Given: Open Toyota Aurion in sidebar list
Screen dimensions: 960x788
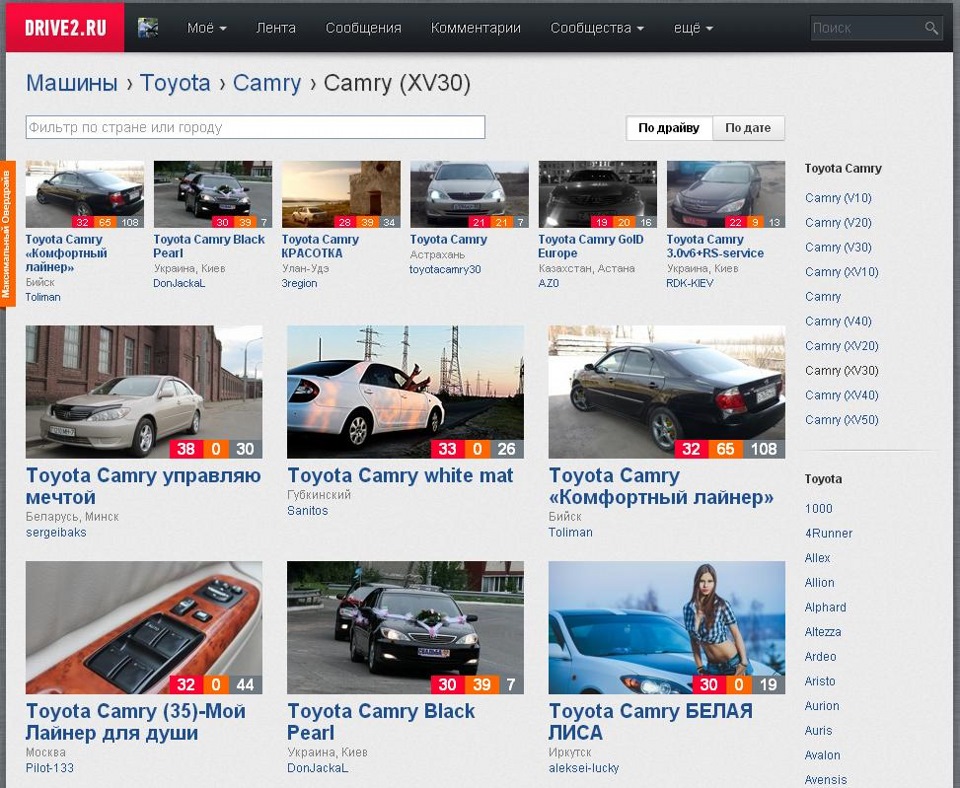Looking at the screenshot, I should tap(822, 706).
